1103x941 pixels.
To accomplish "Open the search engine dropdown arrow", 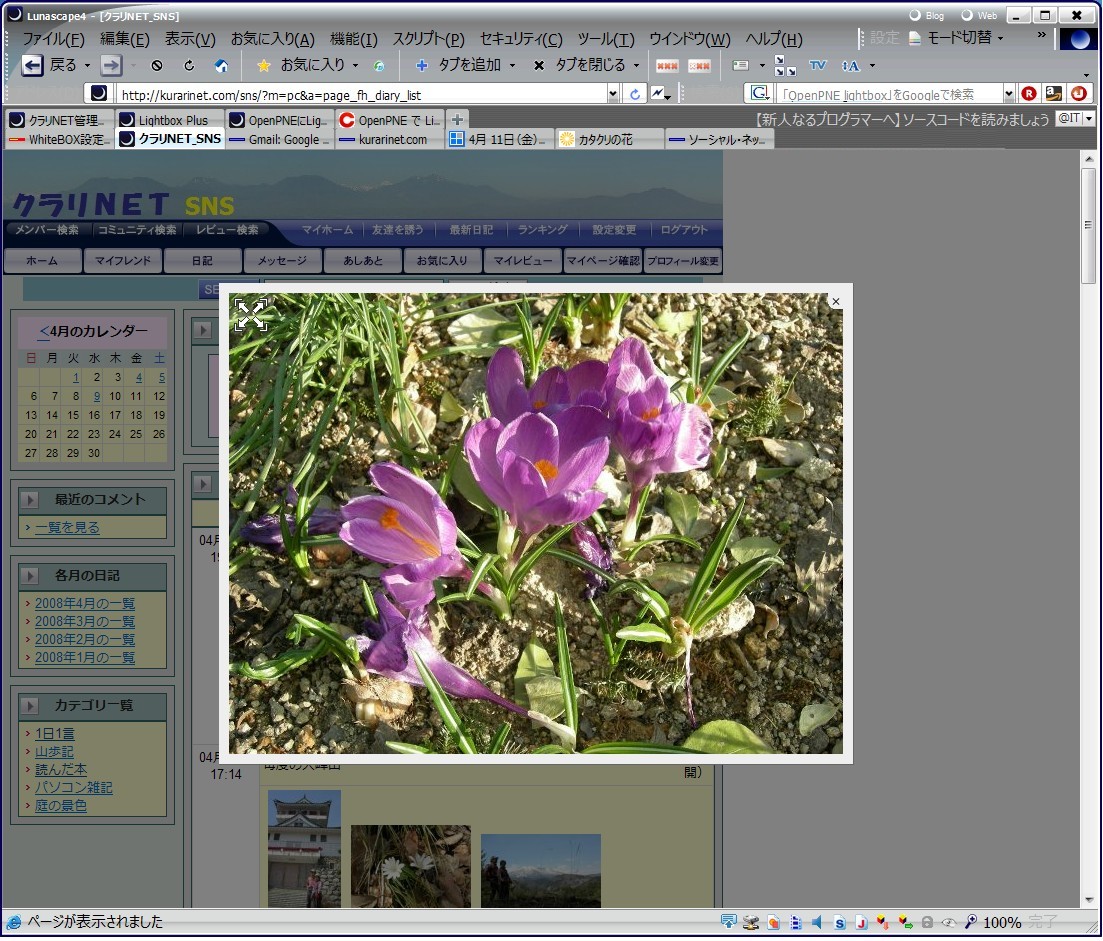I will (1008, 94).
